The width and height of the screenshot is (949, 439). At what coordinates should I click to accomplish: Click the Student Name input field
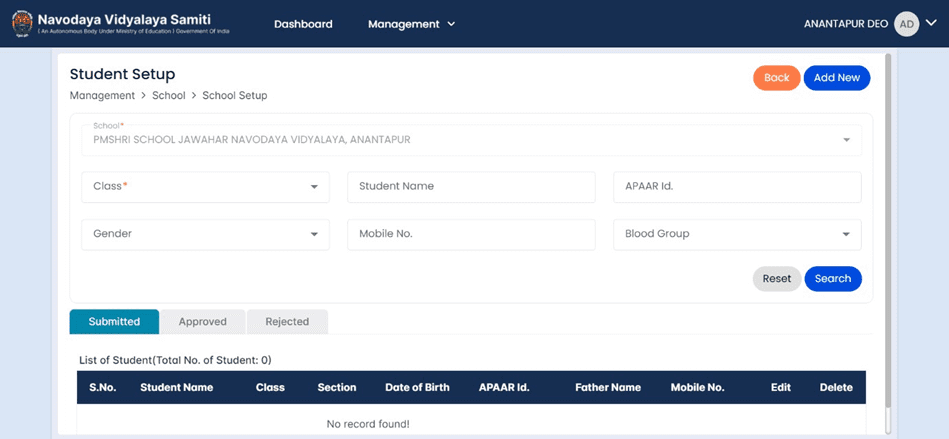[x=471, y=186]
